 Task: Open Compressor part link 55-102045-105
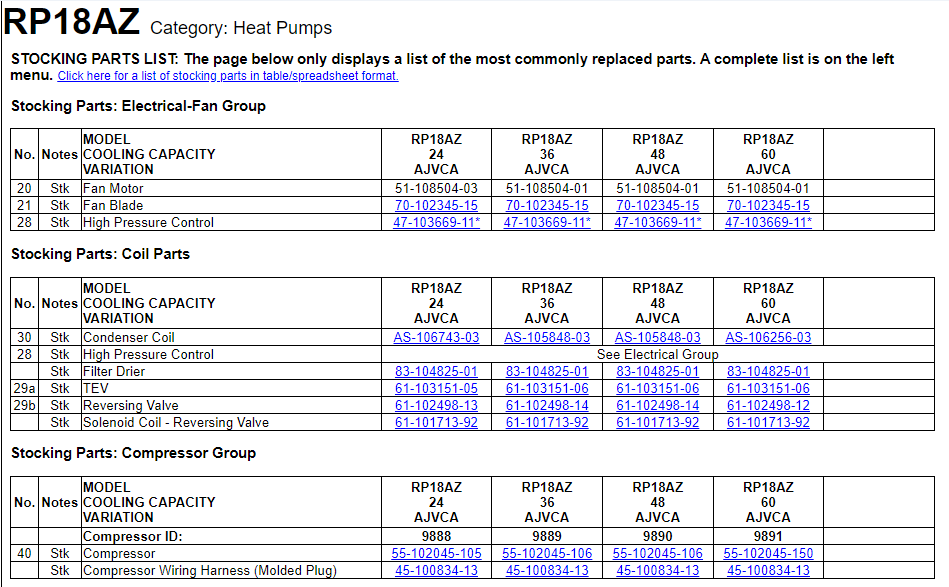[436, 553]
